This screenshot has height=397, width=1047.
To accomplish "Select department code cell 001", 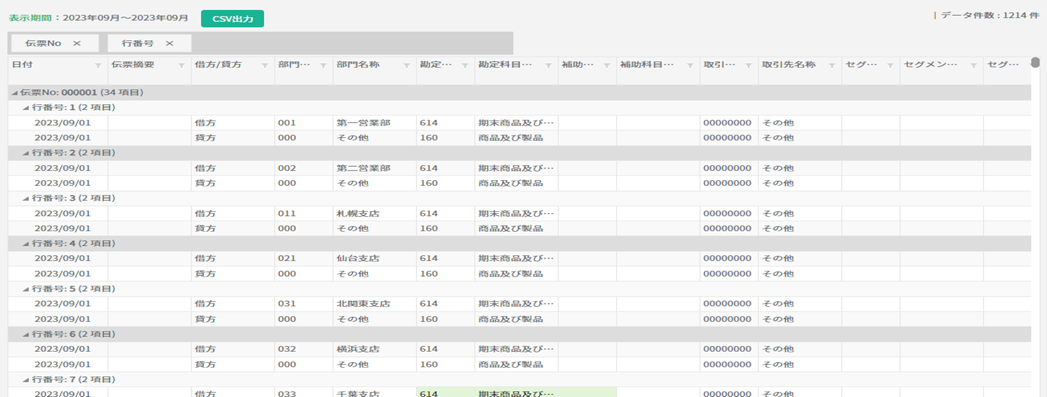I will pos(304,123).
